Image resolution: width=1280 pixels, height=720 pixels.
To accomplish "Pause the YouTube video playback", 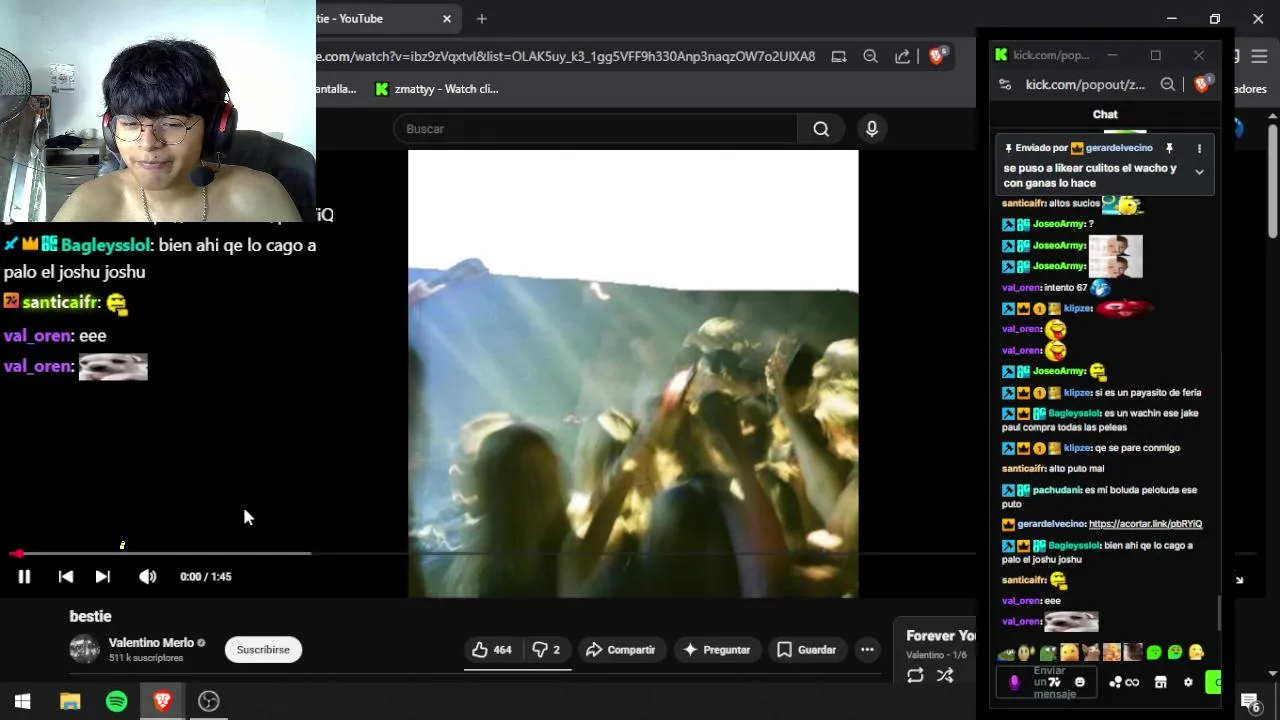I will tap(24, 577).
